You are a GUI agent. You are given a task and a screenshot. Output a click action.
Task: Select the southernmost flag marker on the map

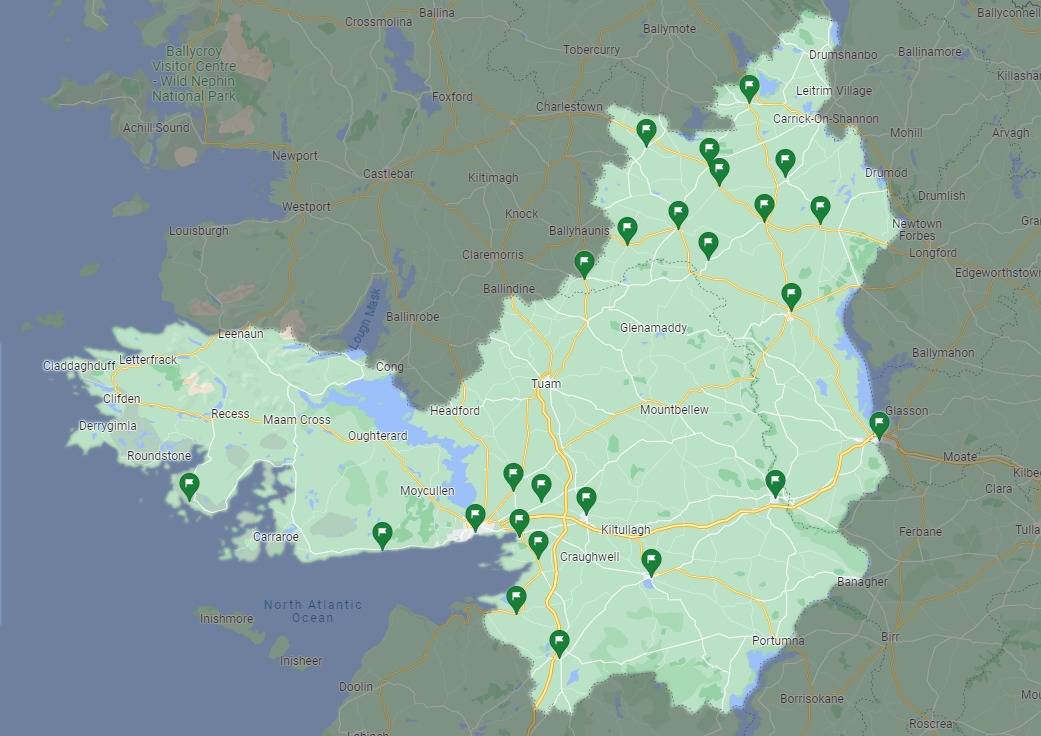559,642
